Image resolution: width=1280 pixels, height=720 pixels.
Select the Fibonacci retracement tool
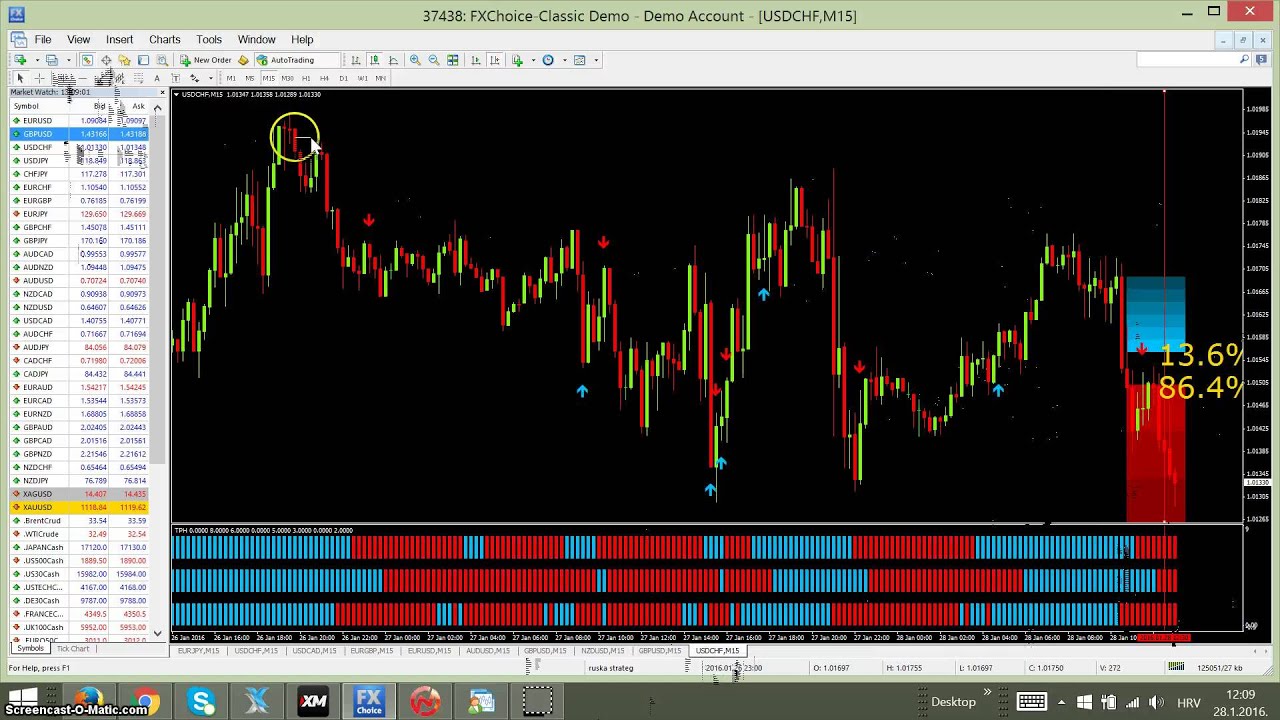[x=138, y=78]
